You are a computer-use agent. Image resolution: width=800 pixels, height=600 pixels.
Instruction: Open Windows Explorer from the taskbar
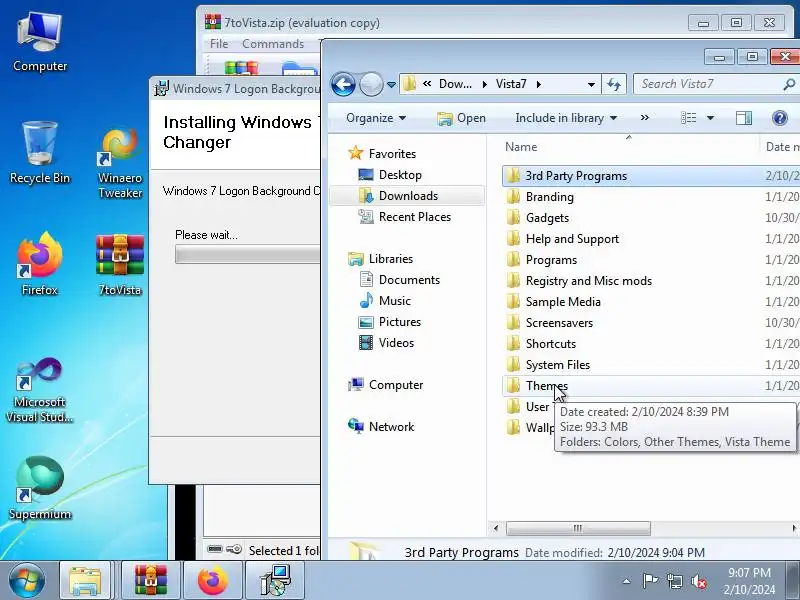[85, 581]
